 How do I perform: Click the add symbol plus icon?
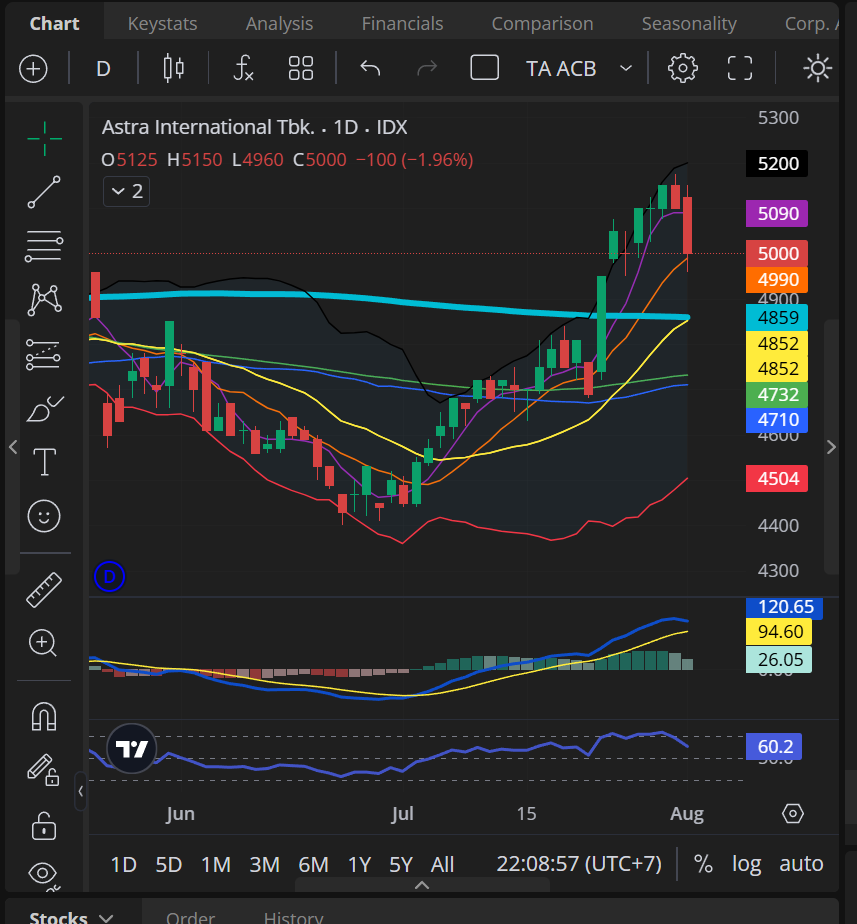33,69
